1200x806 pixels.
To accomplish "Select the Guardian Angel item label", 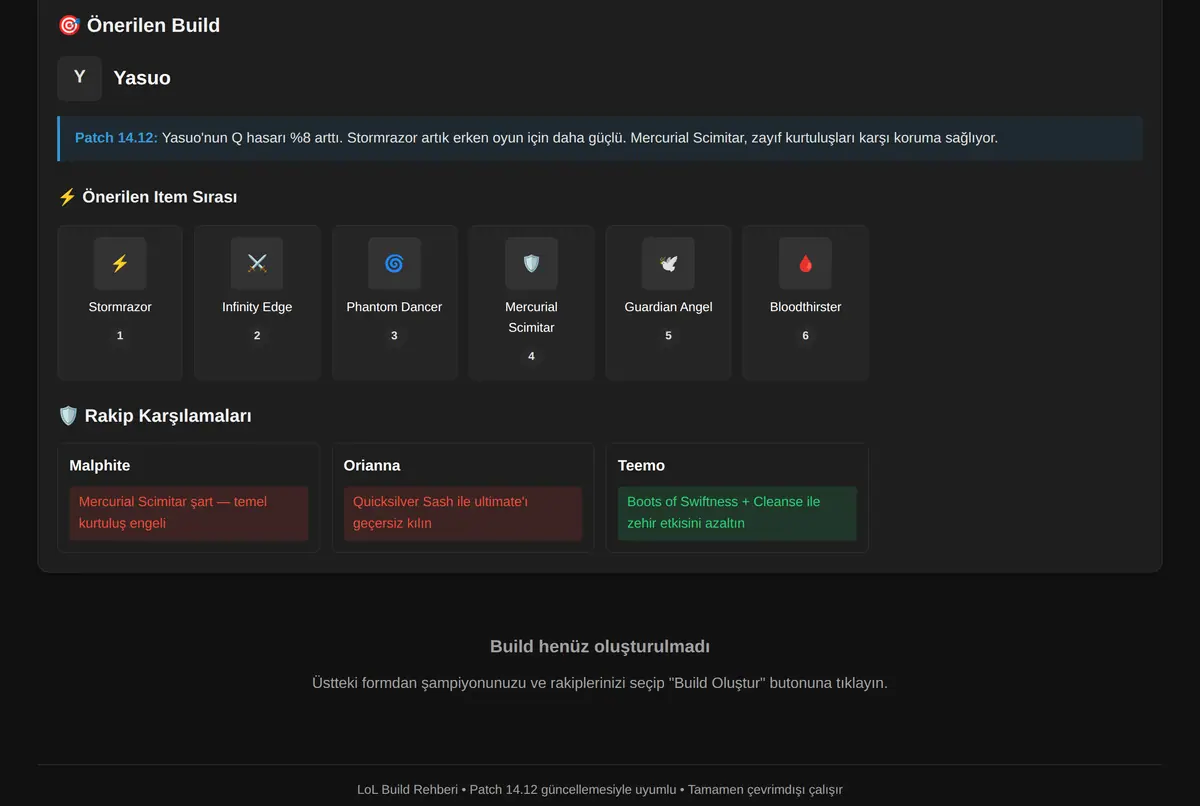I will pos(668,307).
